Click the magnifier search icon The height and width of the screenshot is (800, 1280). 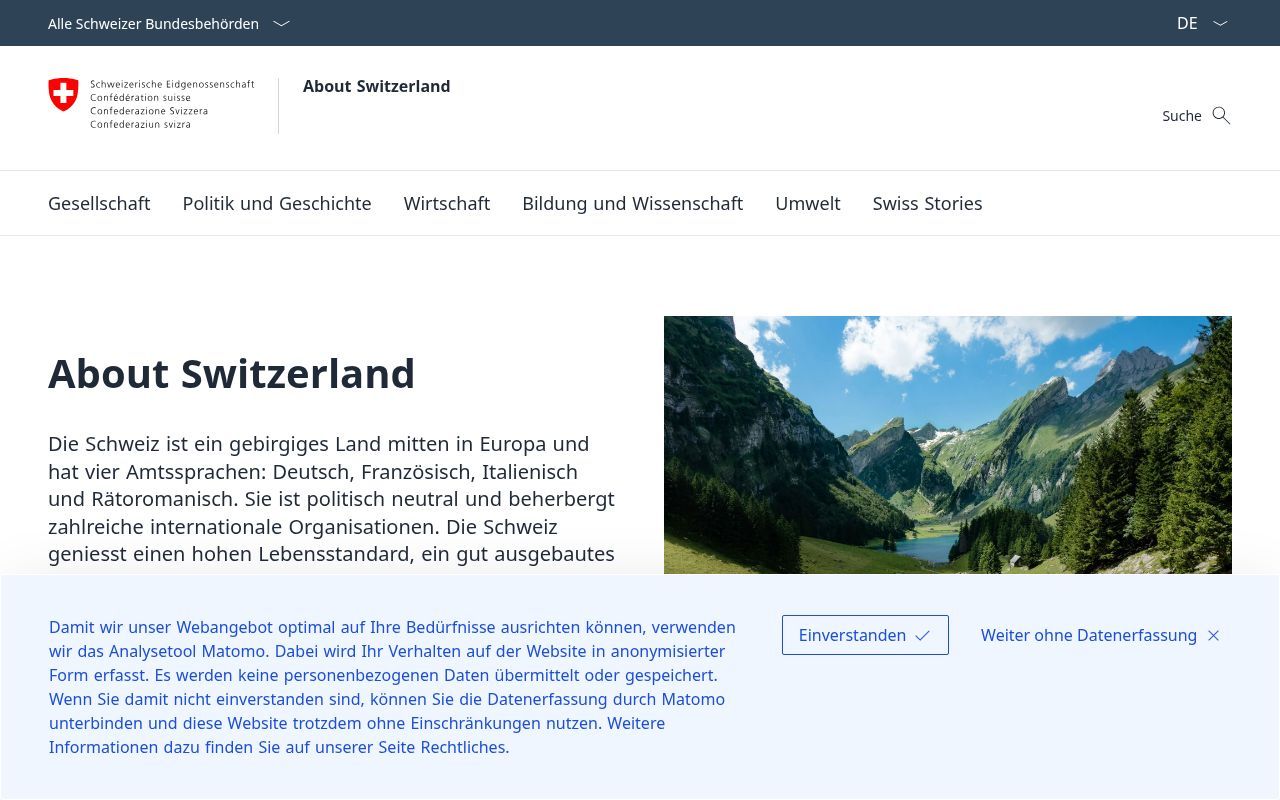click(x=1221, y=115)
